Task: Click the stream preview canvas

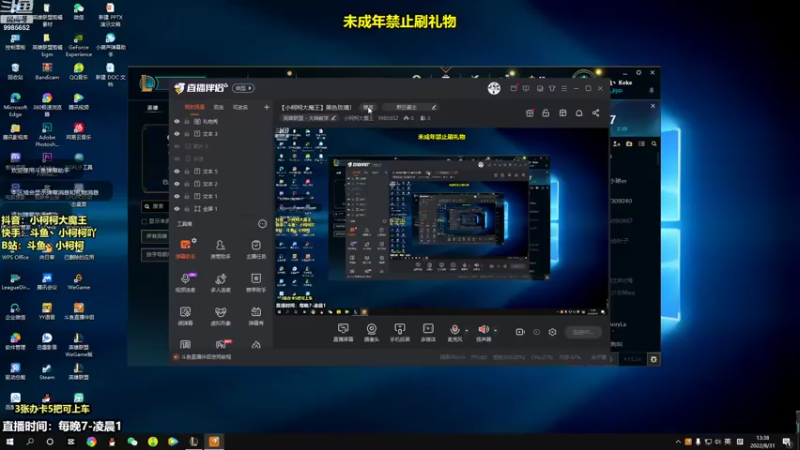Action: point(442,221)
